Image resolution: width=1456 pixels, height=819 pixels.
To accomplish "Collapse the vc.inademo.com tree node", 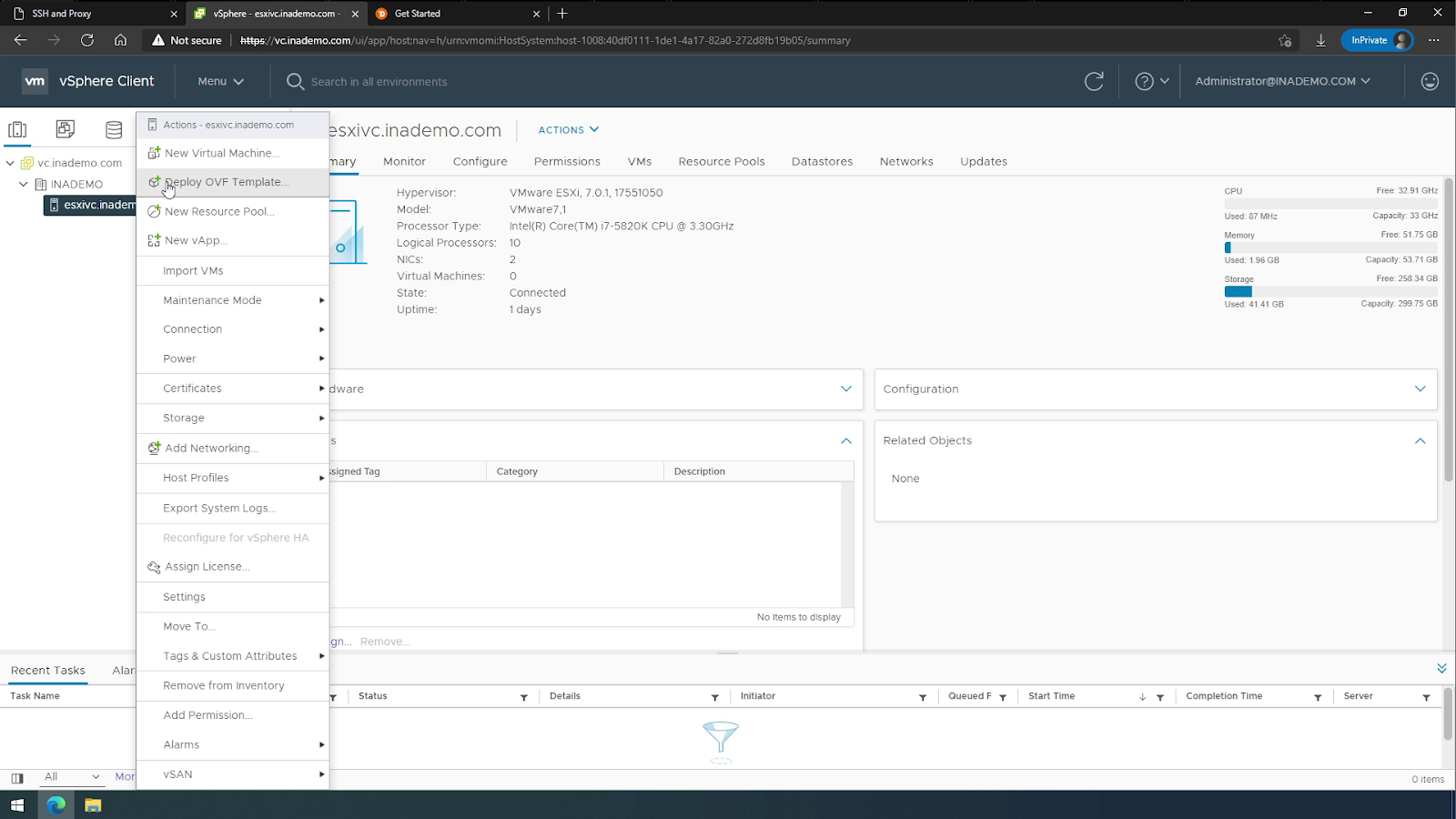I will click(x=10, y=163).
